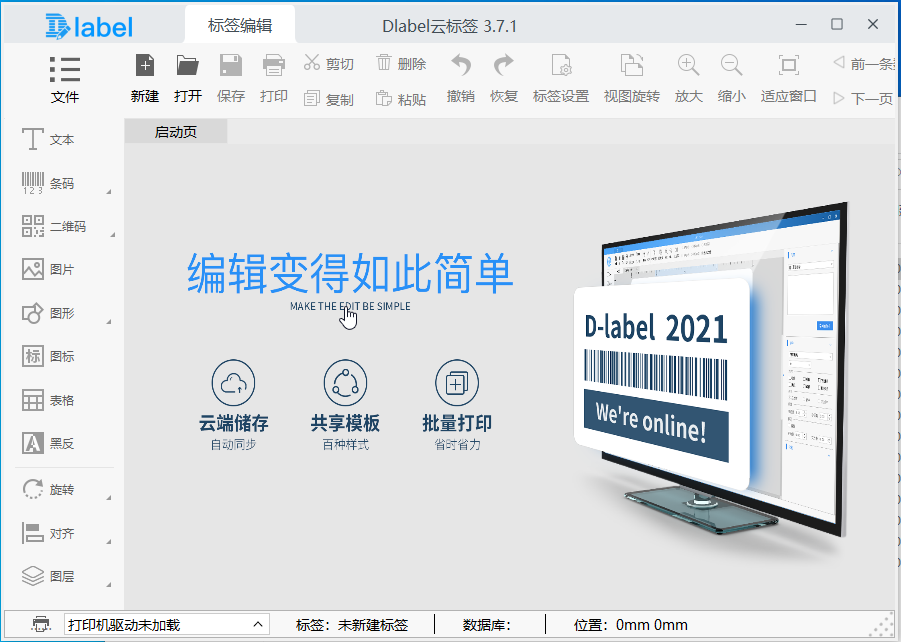This screenshot has width=901, height=642.
Task: Select the 表格 table tool
Action: click(48, 400)
